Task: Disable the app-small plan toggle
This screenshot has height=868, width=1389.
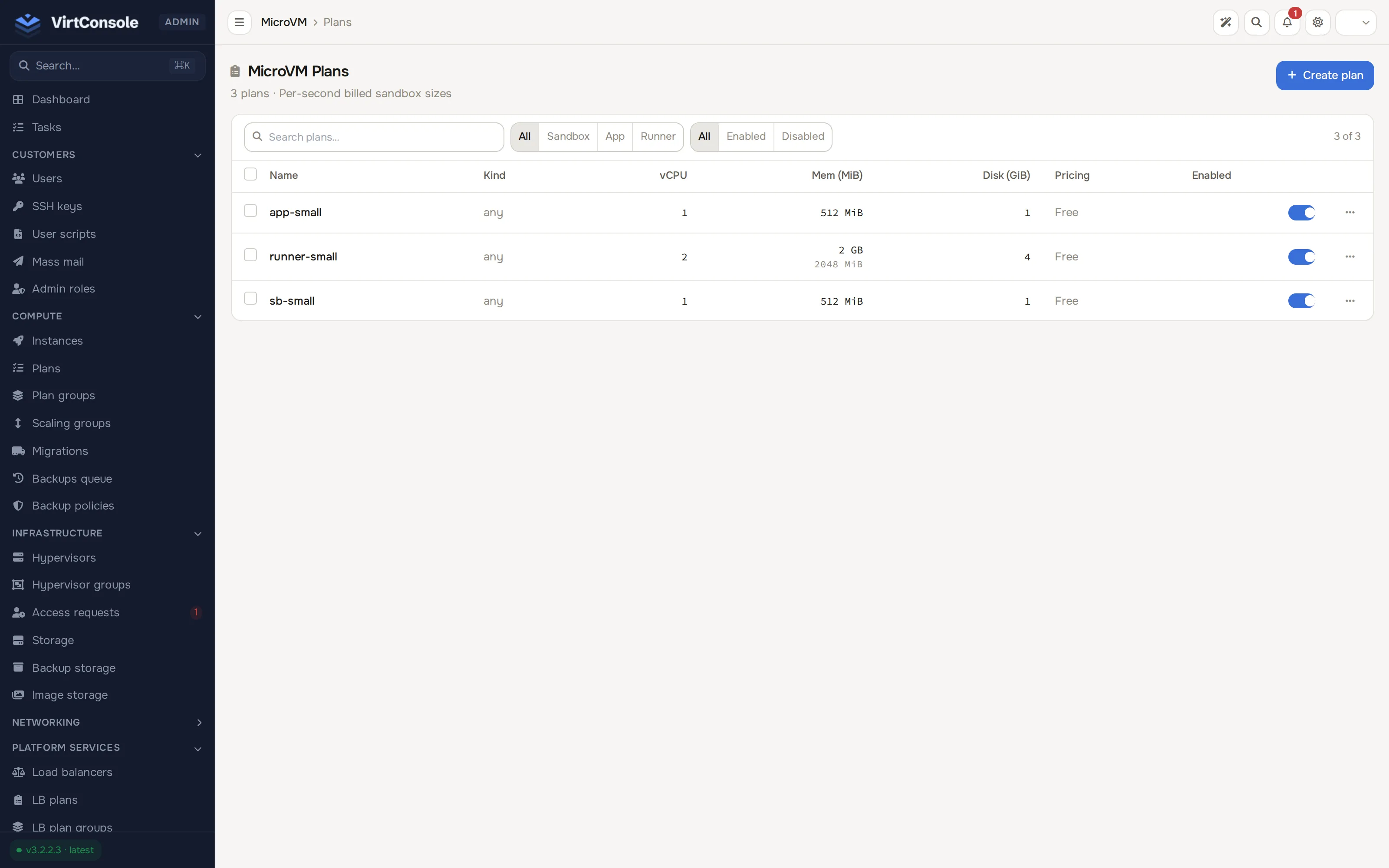Action: (1301, 212)
